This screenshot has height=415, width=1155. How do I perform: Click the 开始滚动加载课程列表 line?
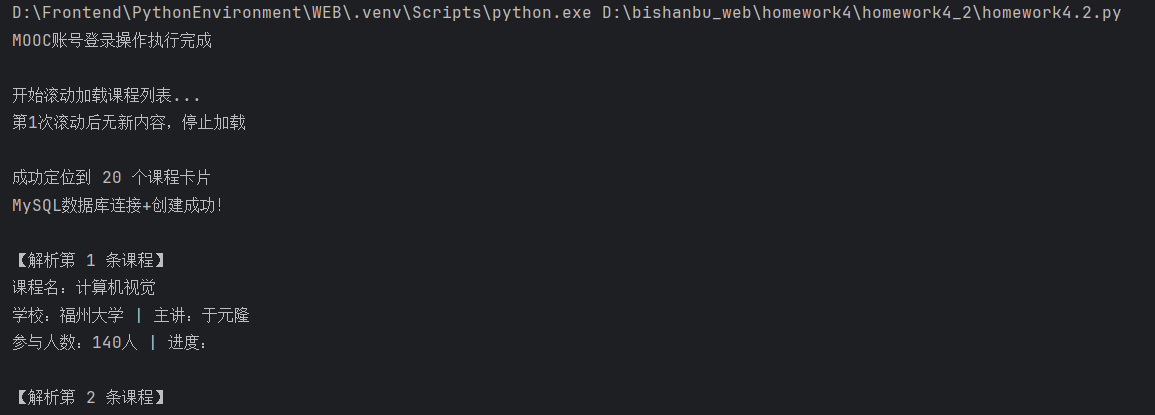[x=106, y=96]
